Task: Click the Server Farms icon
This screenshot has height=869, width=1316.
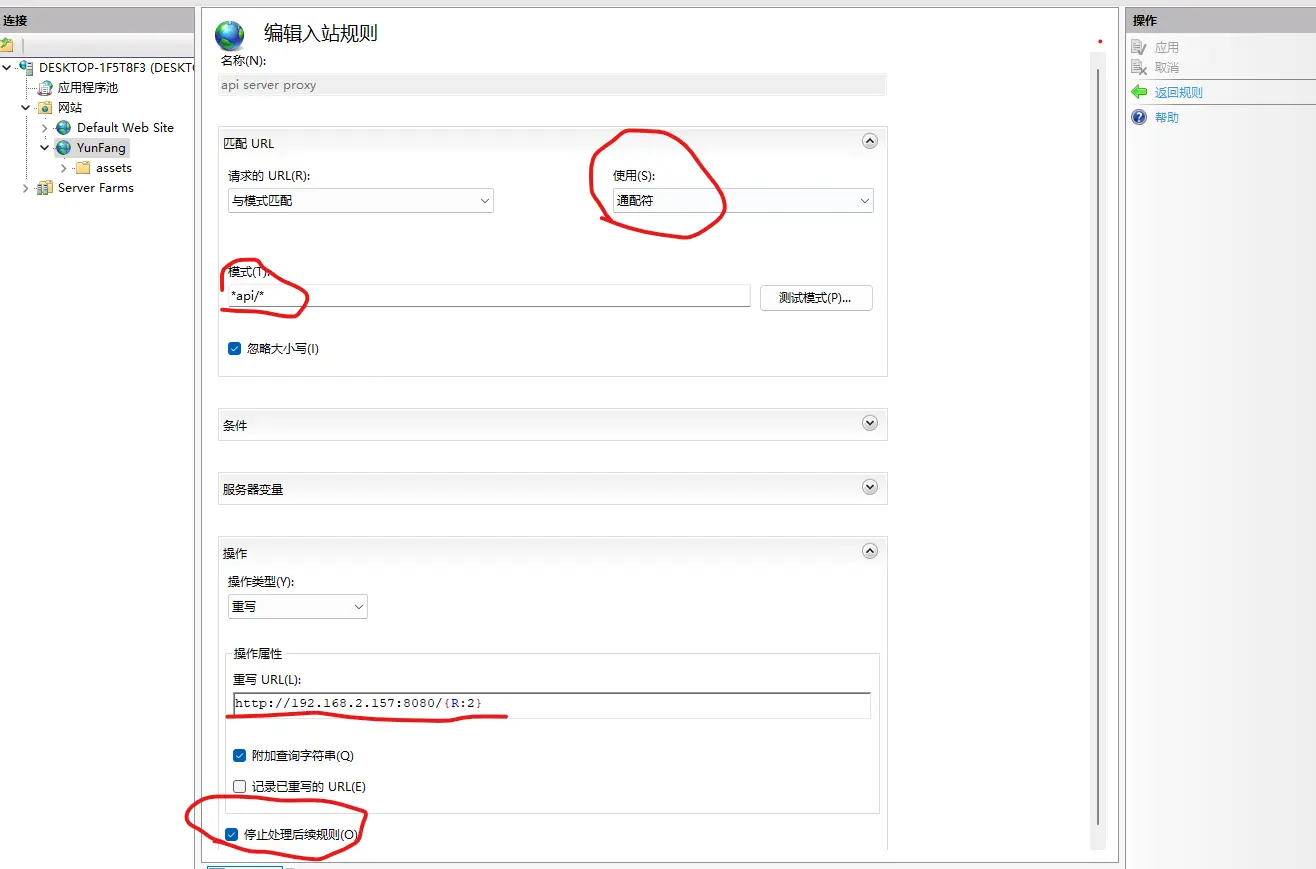Action: tap(45, 188)
